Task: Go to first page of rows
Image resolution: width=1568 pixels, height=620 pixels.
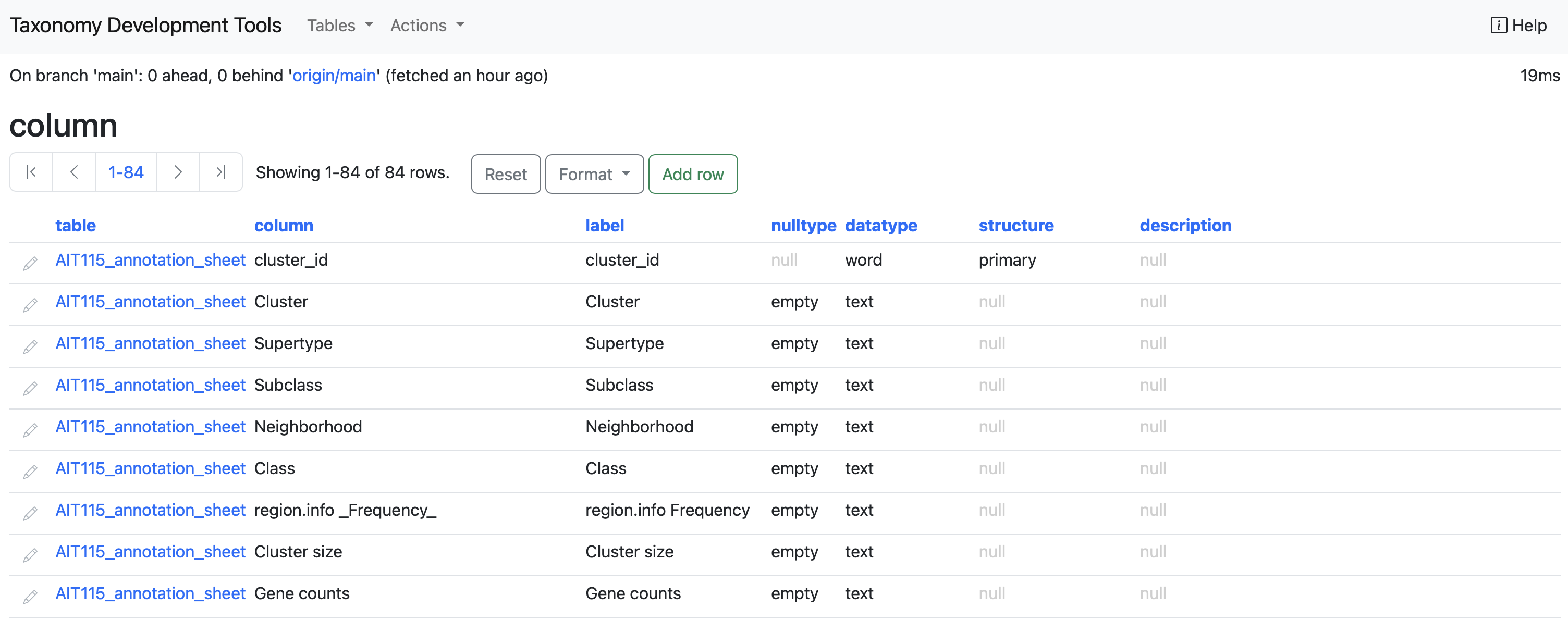Action: [x=31, y=172]
